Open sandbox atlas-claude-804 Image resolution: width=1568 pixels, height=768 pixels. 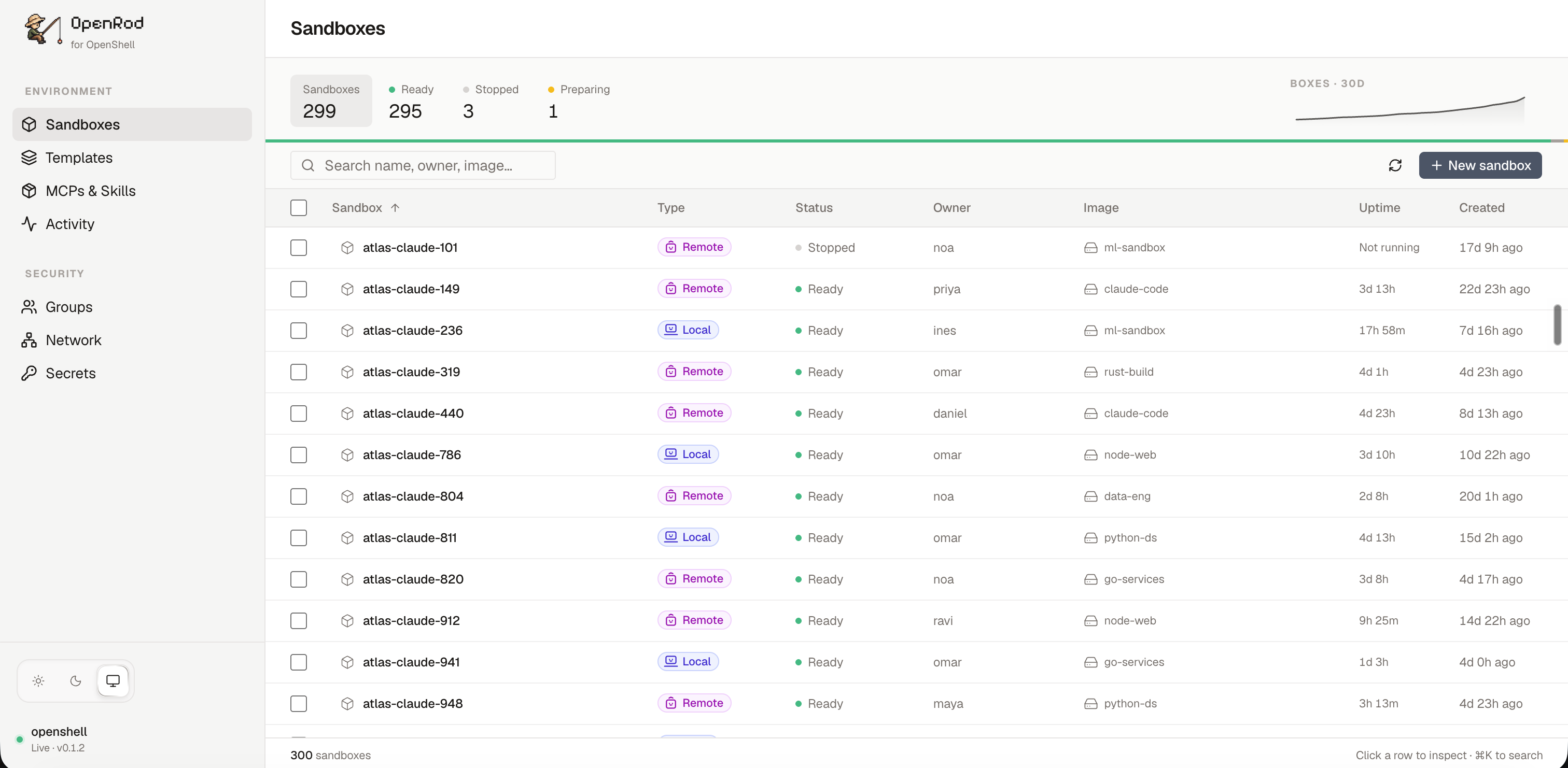click(413, 496)
